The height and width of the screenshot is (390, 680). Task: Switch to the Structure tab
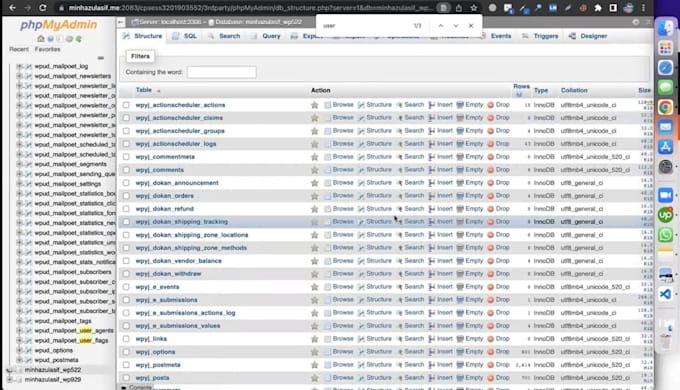pos(143,36)
